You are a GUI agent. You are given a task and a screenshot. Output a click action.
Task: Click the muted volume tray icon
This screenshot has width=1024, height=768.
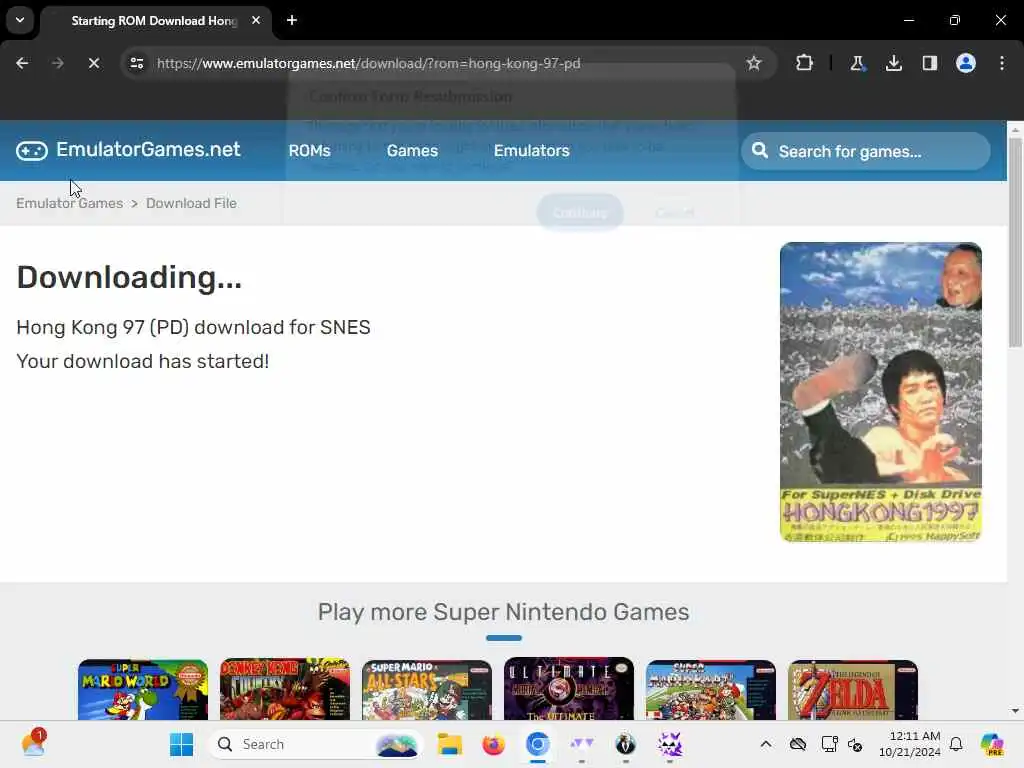coord(855,744)
